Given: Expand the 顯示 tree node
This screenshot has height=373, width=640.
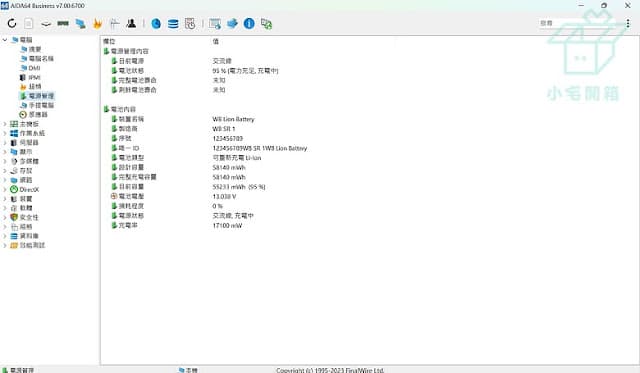Looking at the screenshot, I should click(5, 152).
